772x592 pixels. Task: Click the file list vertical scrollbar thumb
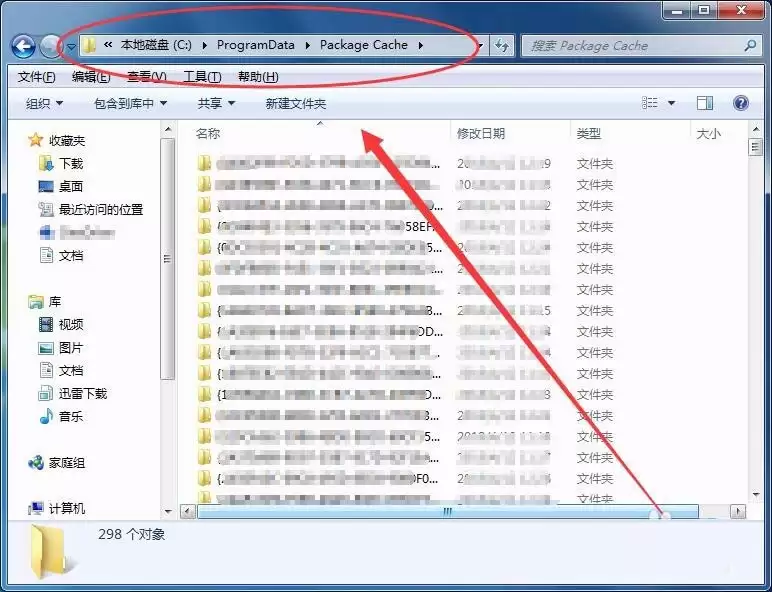click(755, 147)
